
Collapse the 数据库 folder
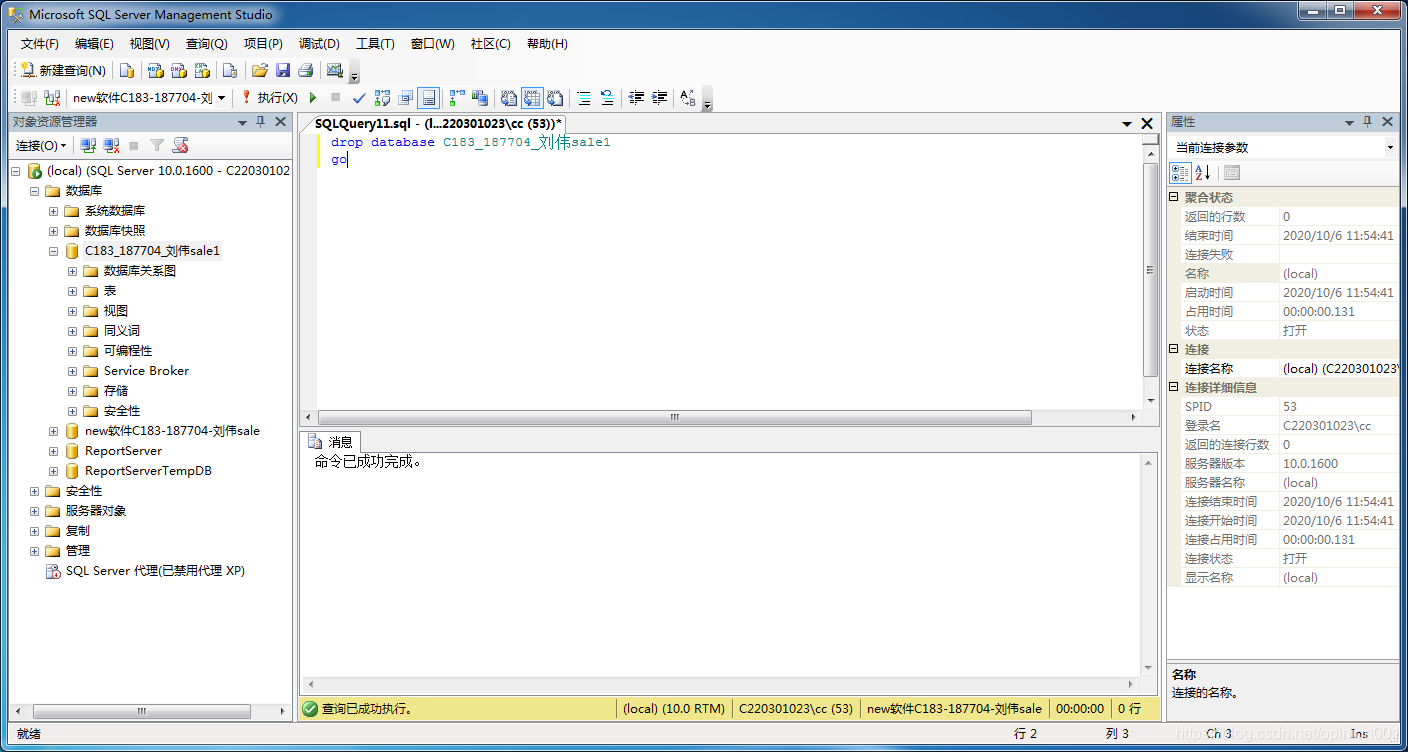35,191
